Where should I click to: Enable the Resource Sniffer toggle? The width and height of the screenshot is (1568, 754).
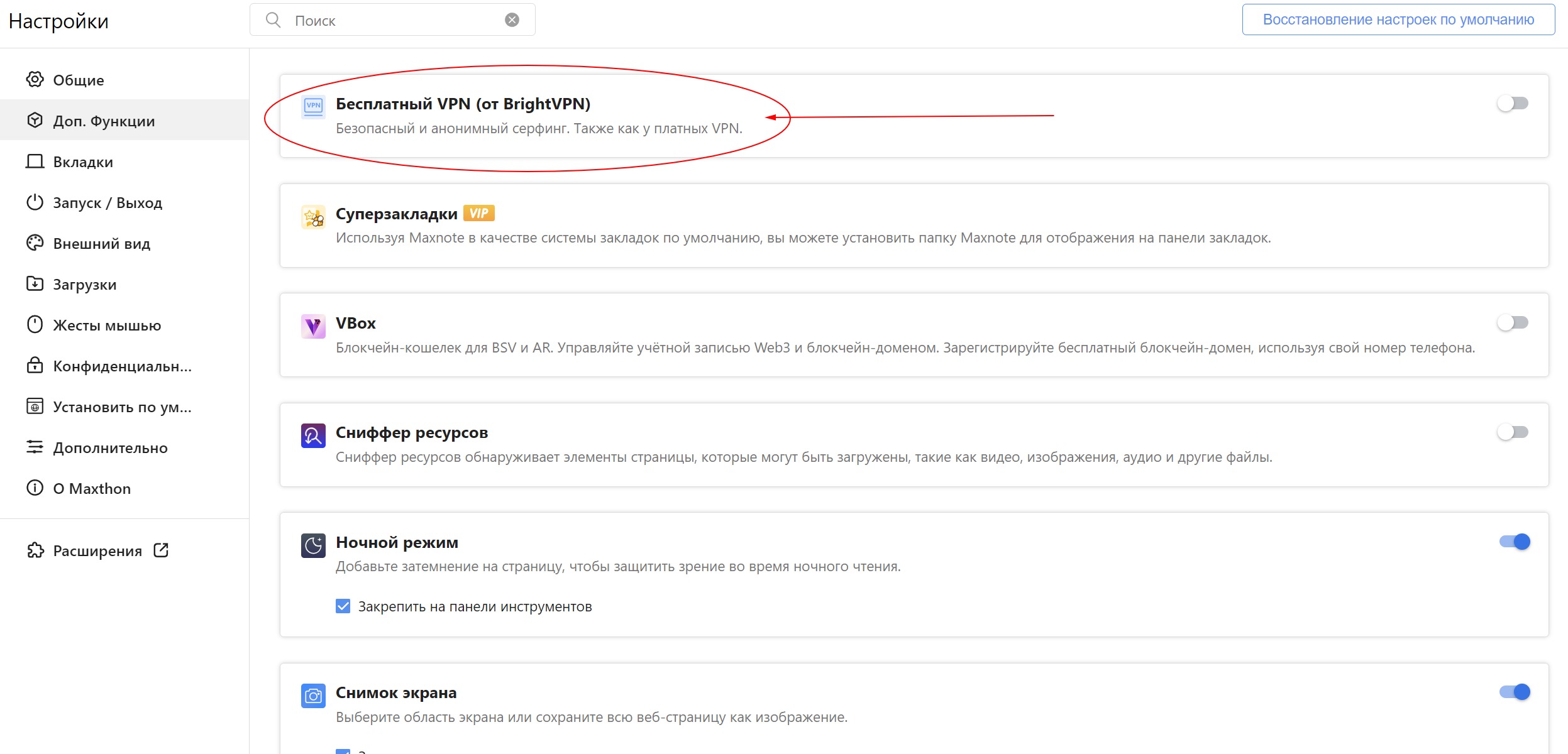[1512, 432]
